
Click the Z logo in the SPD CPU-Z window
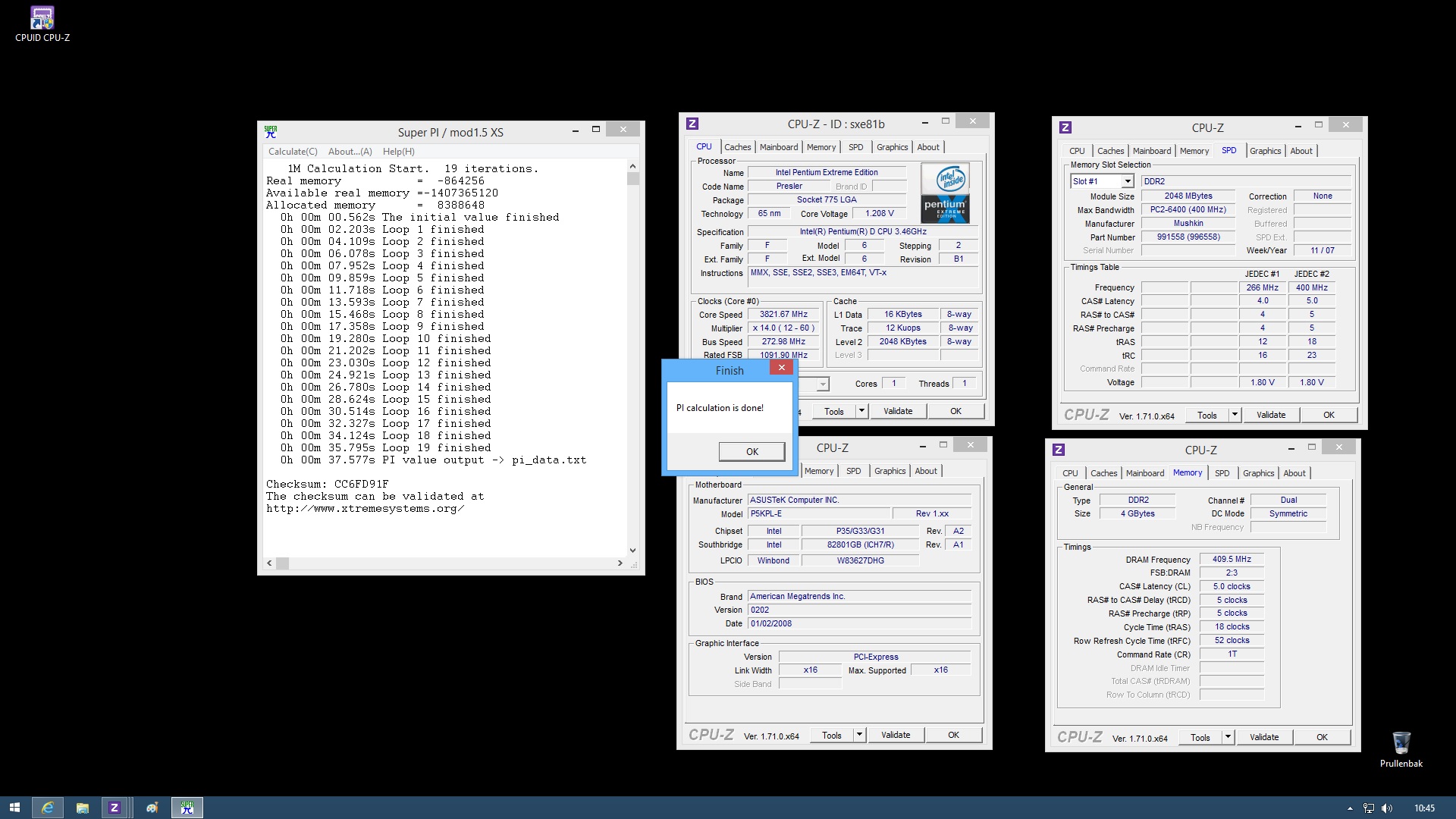pos(1065,127)
